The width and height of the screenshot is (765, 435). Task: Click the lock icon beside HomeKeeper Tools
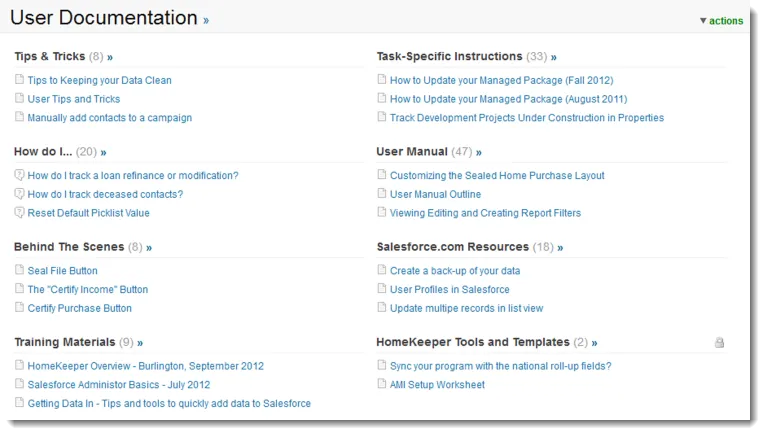pyautogui.click(x=719, y=342)
